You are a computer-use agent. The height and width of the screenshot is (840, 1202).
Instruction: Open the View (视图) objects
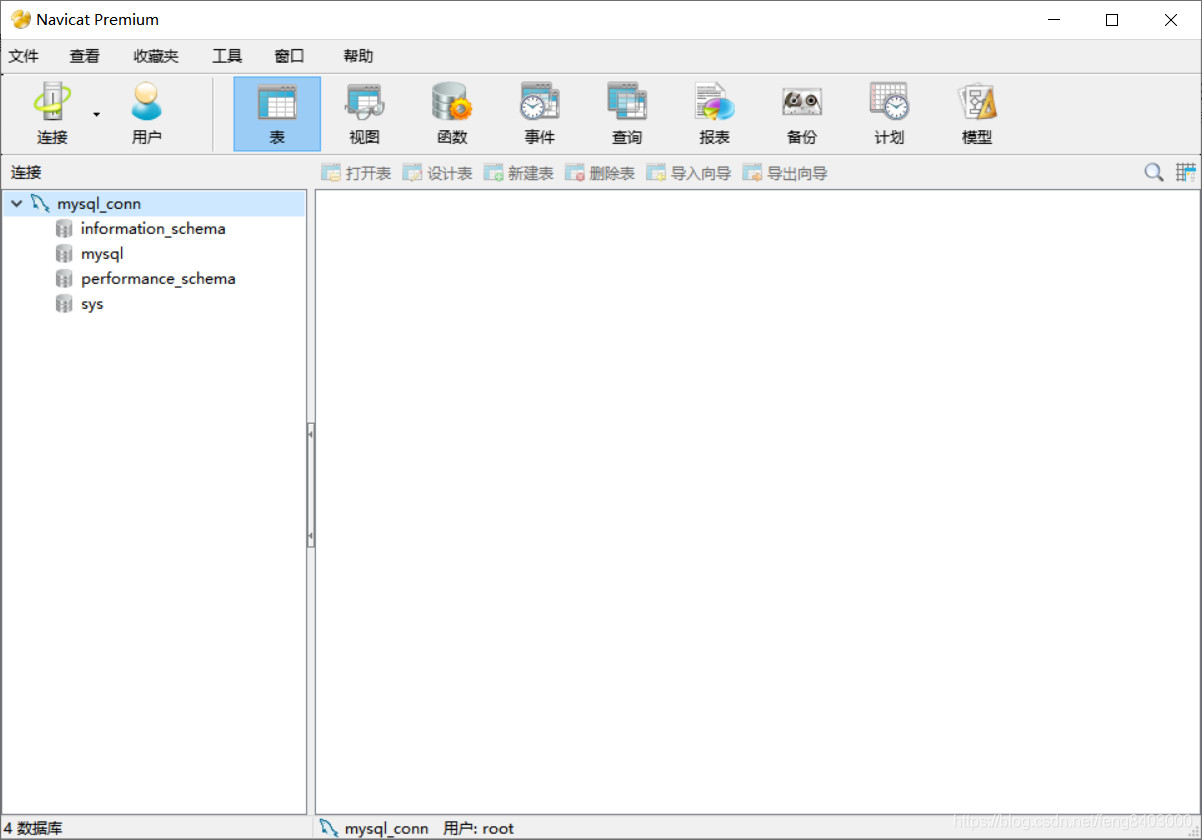364,114
